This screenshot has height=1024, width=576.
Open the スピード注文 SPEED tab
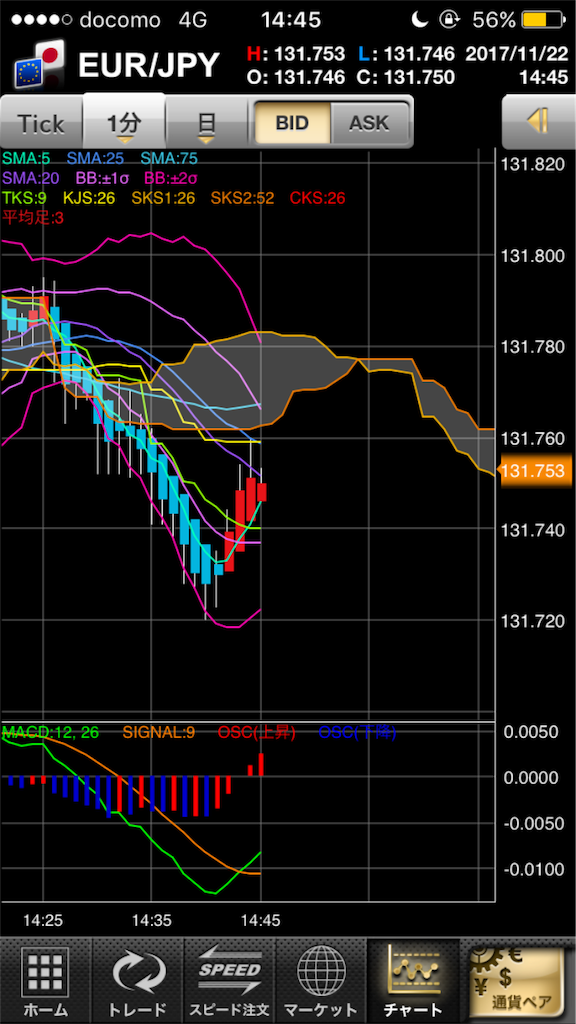click(x=230, y=982)
